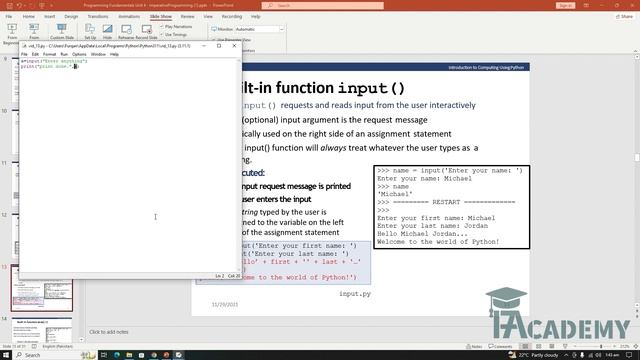Open Notes pane from status bar
Screen dimensions: 640x360
(x=474, y=346)
